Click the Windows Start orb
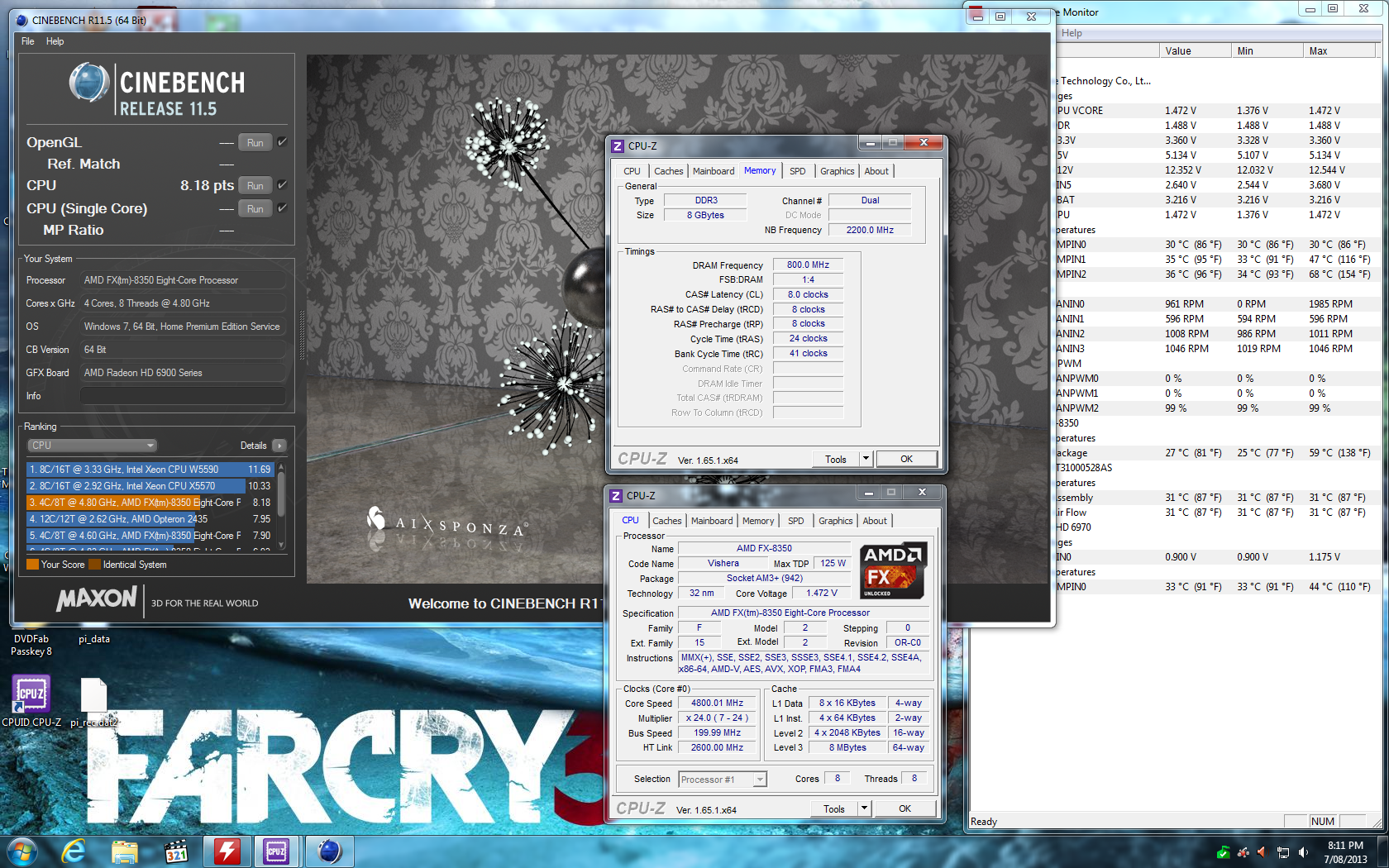1389x868 pixels. pyautogui.click(x=21, y=851)
